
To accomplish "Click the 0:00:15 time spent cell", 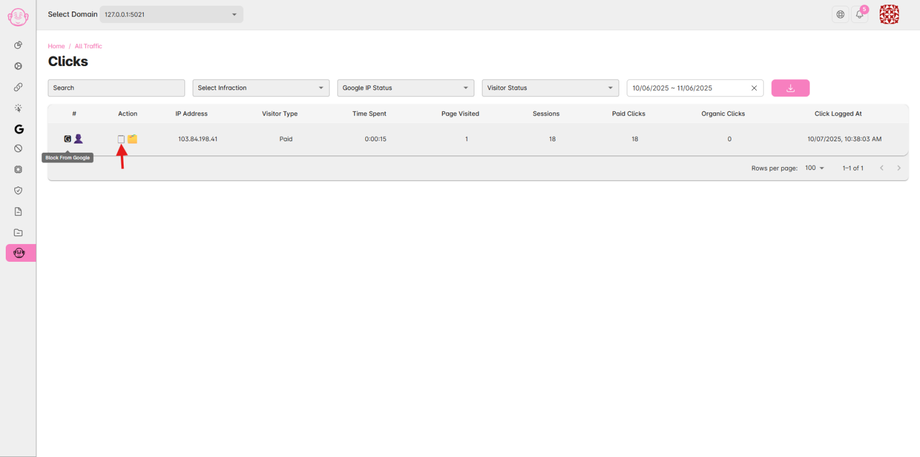I will [375, 139].
